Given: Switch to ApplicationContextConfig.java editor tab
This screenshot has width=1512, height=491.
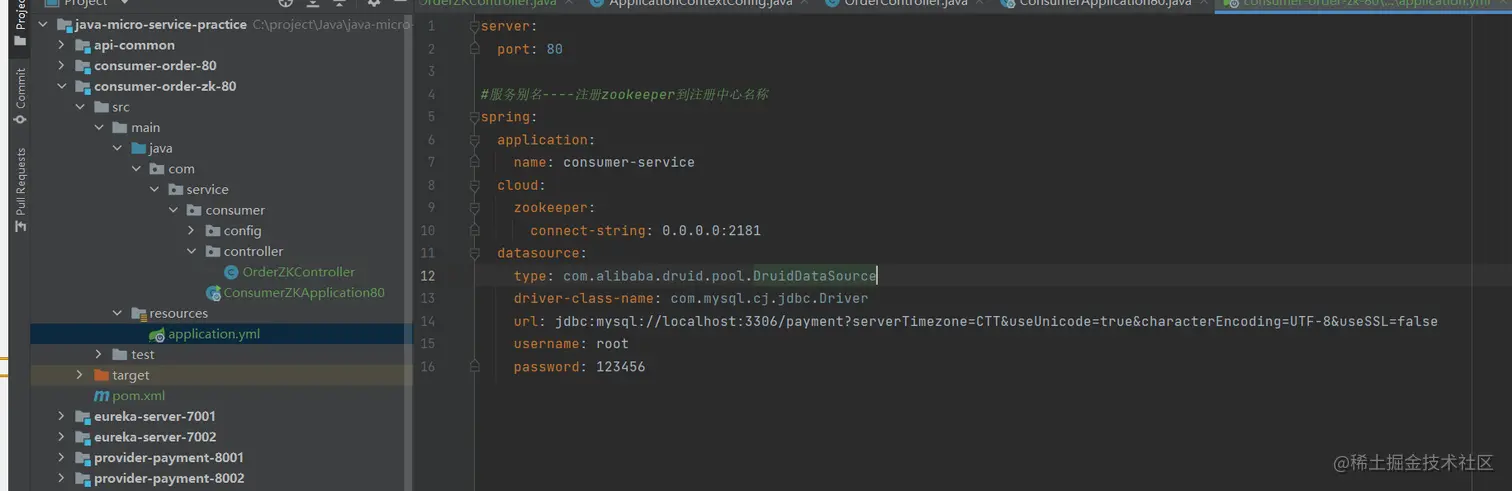Looking at the screenshot, I should [699, 3].
